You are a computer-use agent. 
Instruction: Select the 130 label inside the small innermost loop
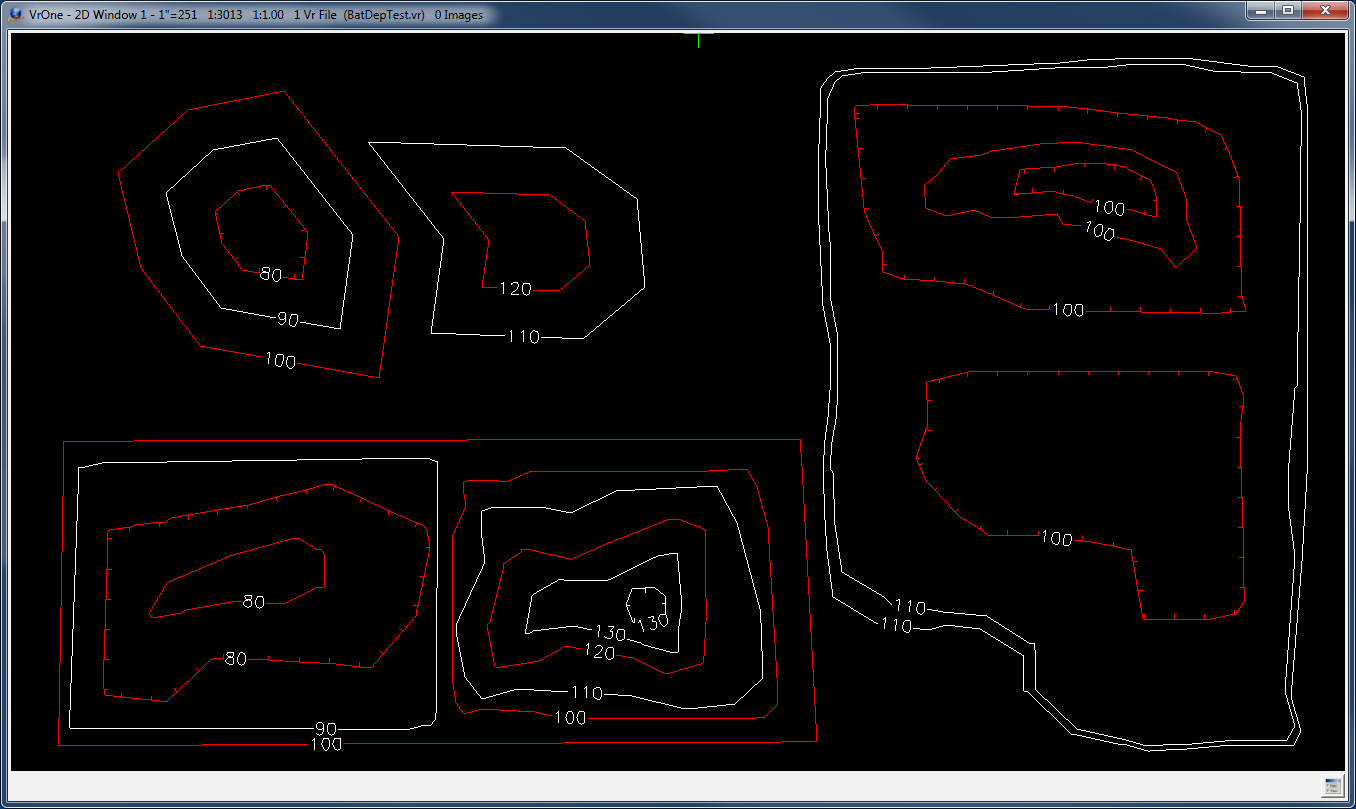pos(652,622)
